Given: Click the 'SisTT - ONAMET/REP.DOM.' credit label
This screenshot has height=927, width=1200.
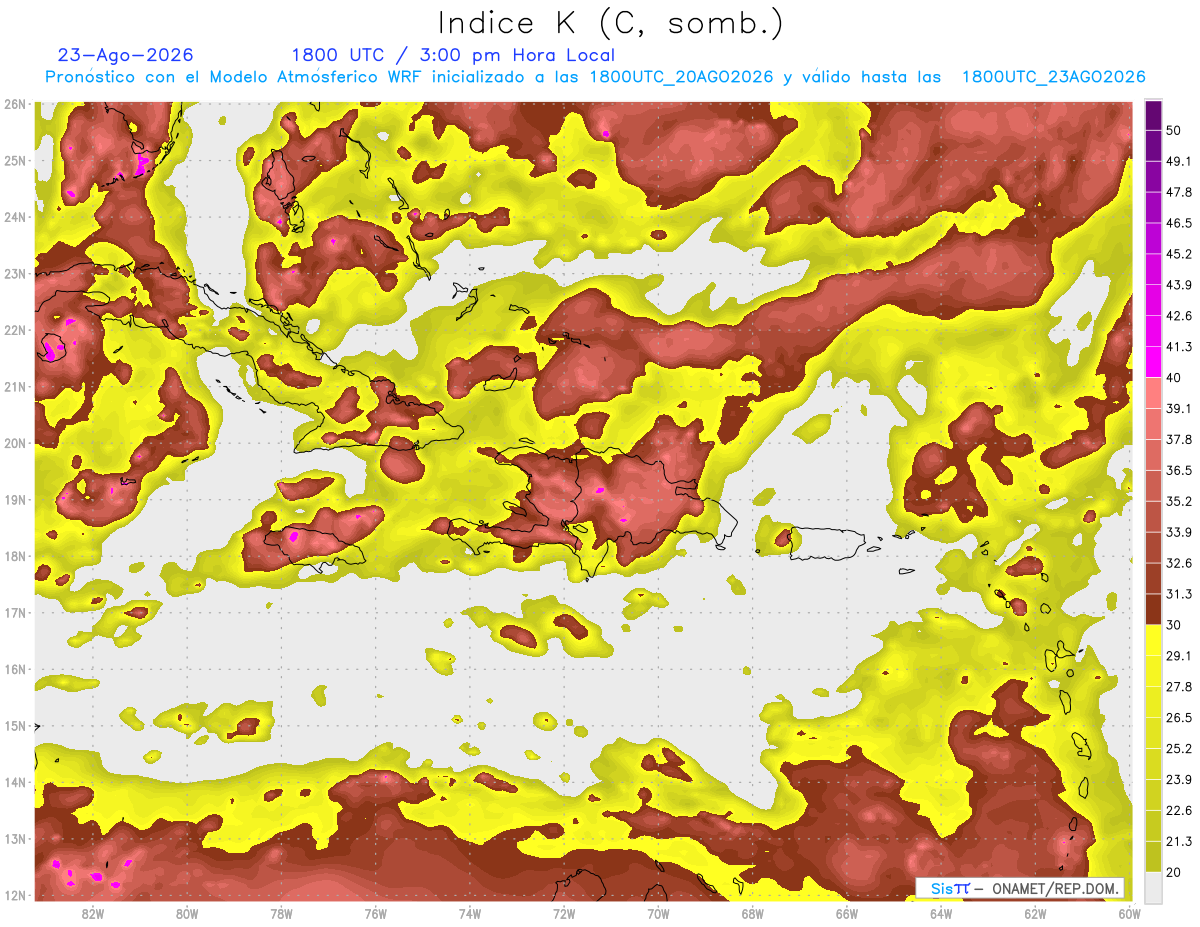Looking at the screenshot, I should tap(1021, 888).
